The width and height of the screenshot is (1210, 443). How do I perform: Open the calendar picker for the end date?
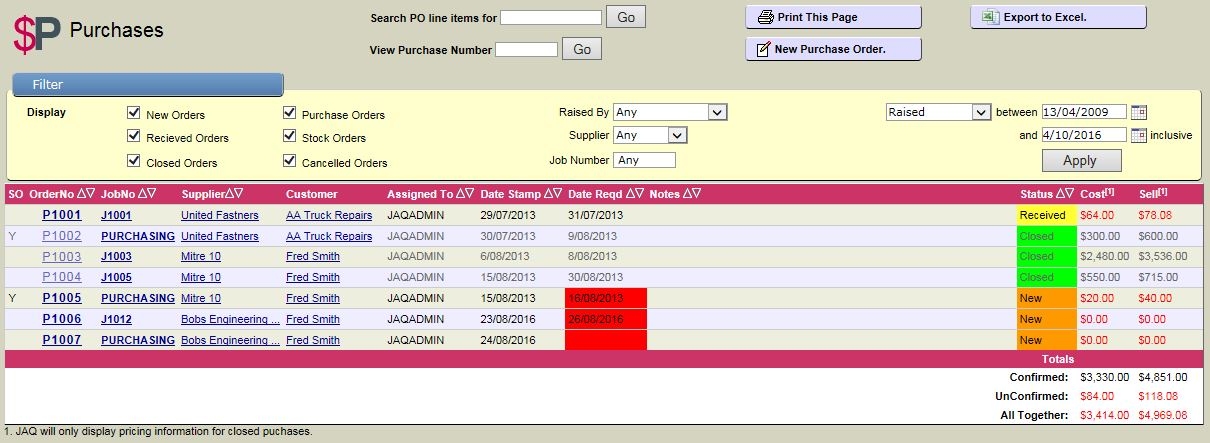click(1138, 135)
